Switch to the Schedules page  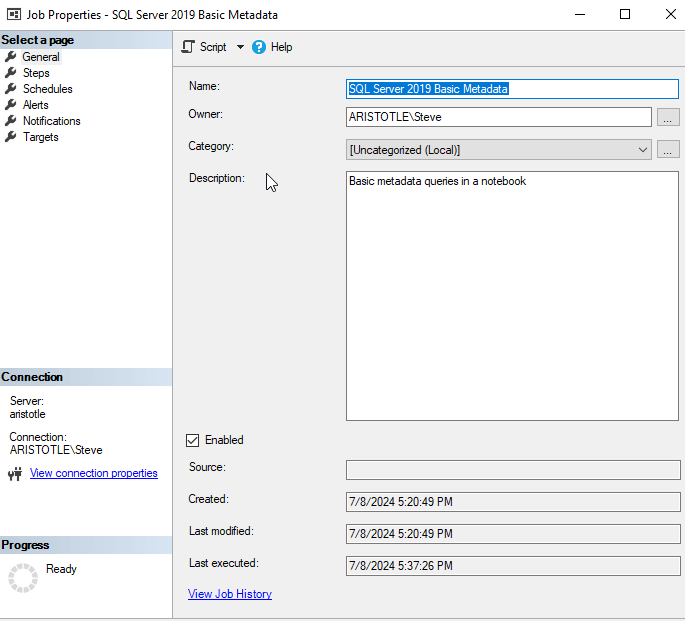[x=48, y=89]
